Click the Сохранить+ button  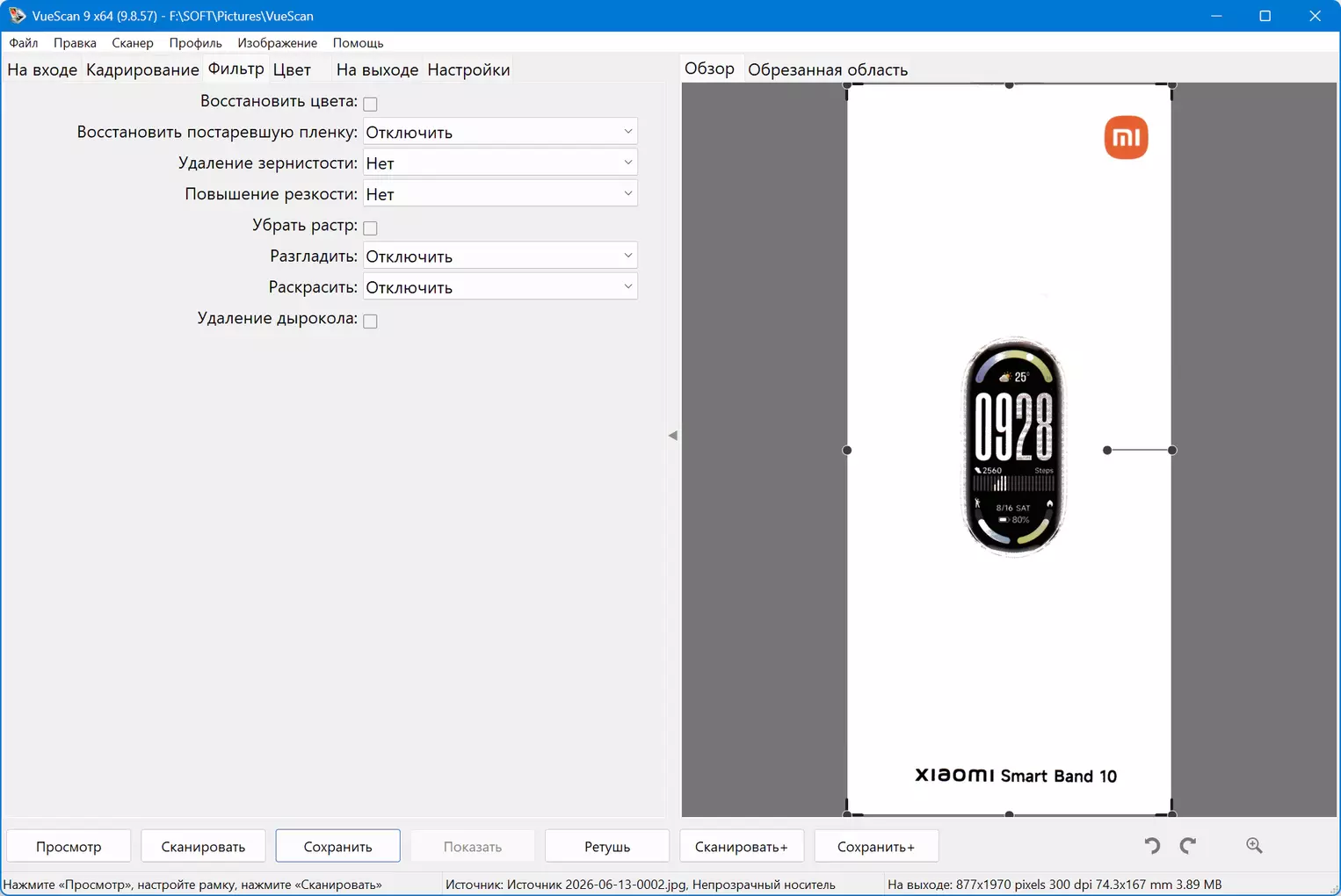876,846
